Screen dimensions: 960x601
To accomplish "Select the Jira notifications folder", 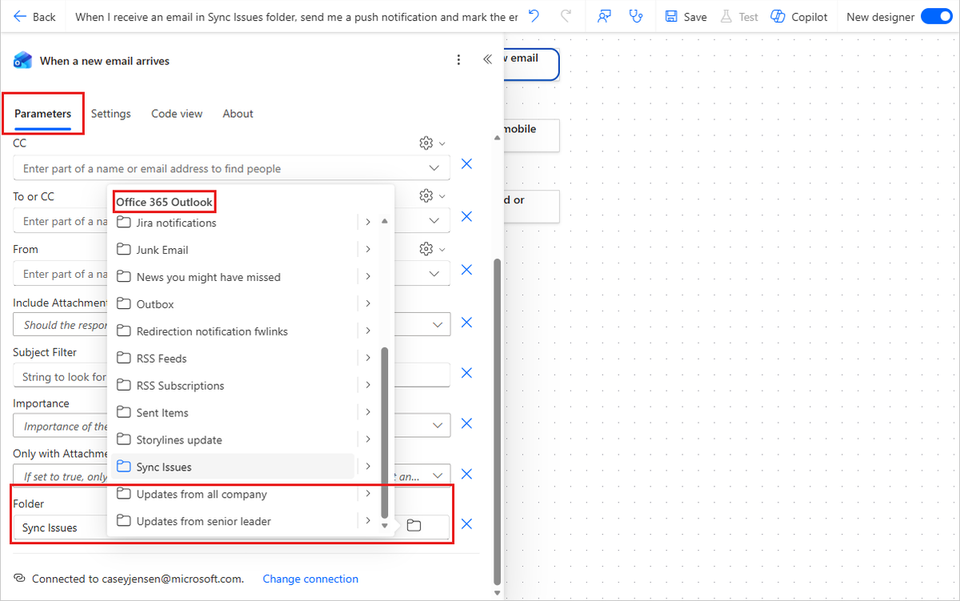I will [235, 223].
